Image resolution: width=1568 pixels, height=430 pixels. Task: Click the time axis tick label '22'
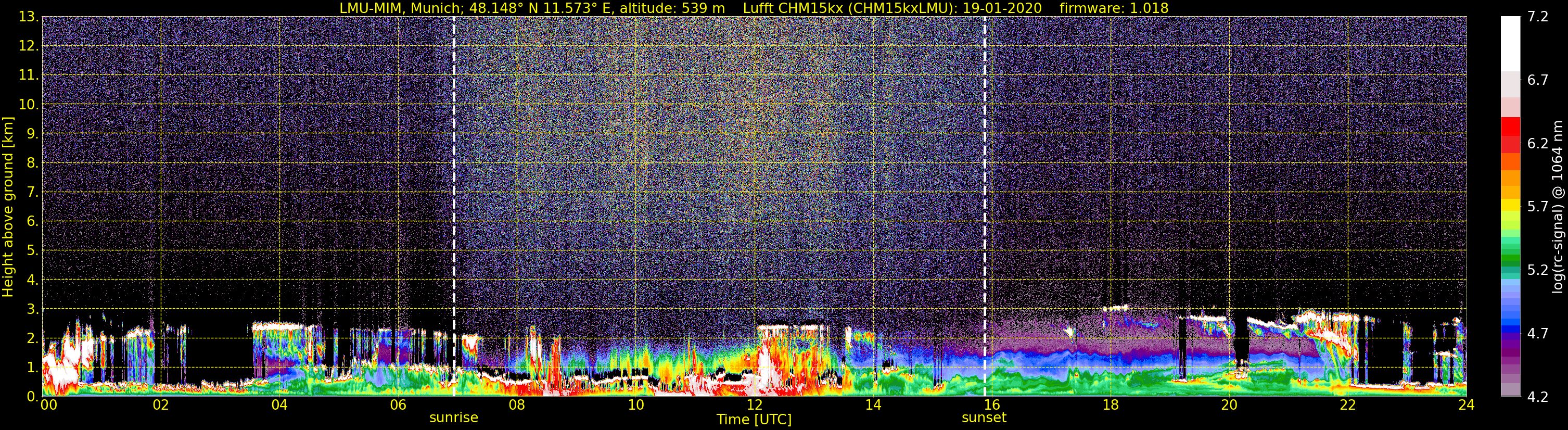tap(1348, 405)
